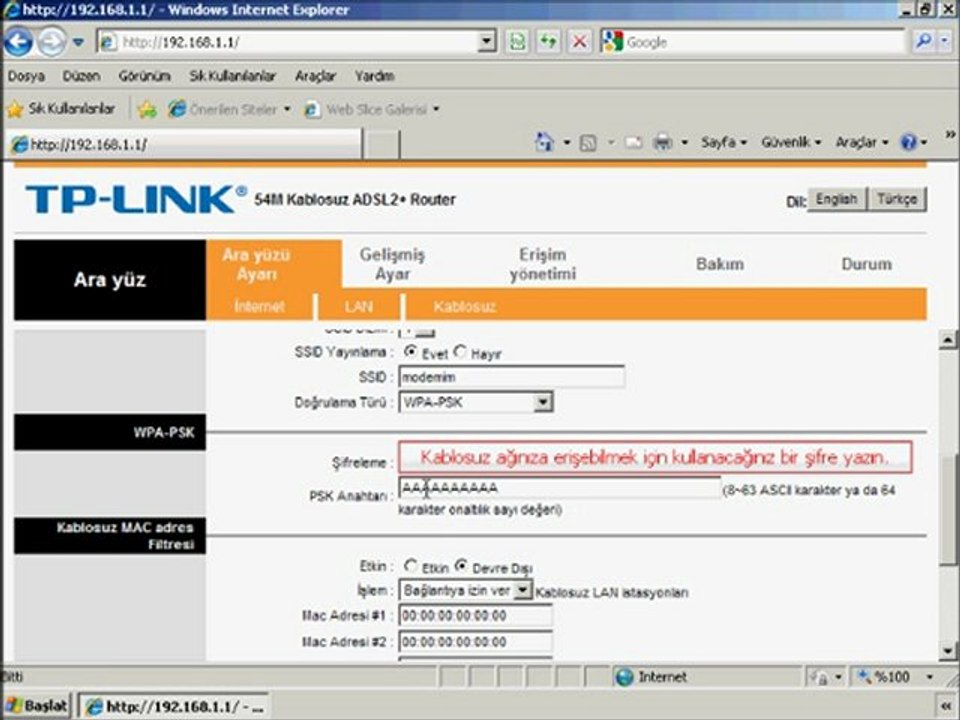Go to the Kablosuz submenu
This screenshot has width=960, height=720.
(x=465, y=306)
